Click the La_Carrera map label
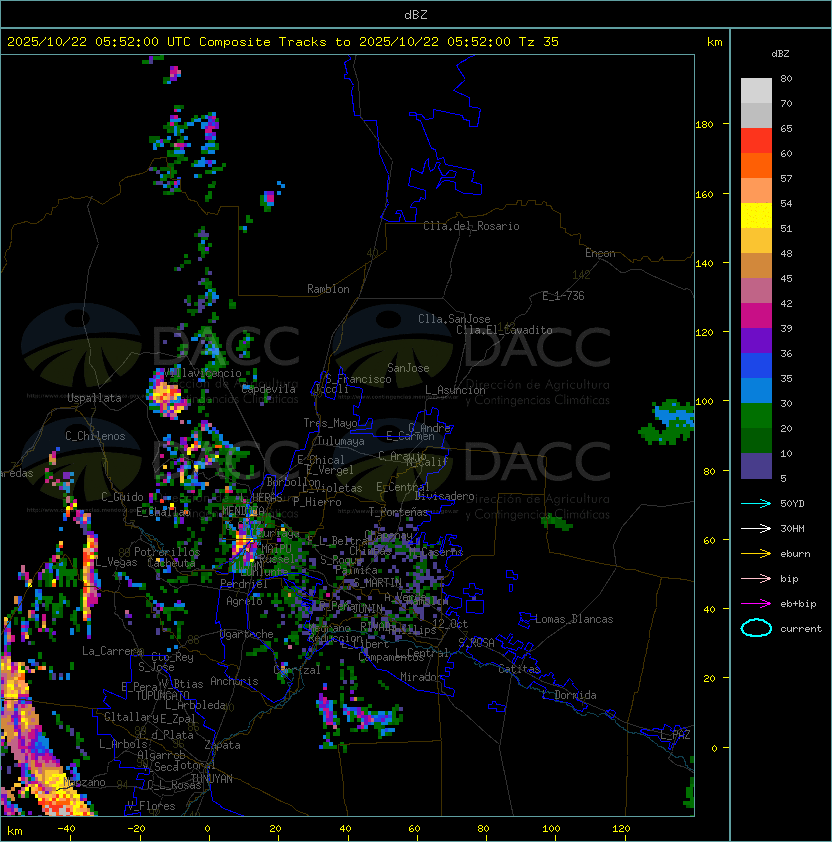Screen dimensions: 832x842 pyautogui.click(x=112, y=651)
